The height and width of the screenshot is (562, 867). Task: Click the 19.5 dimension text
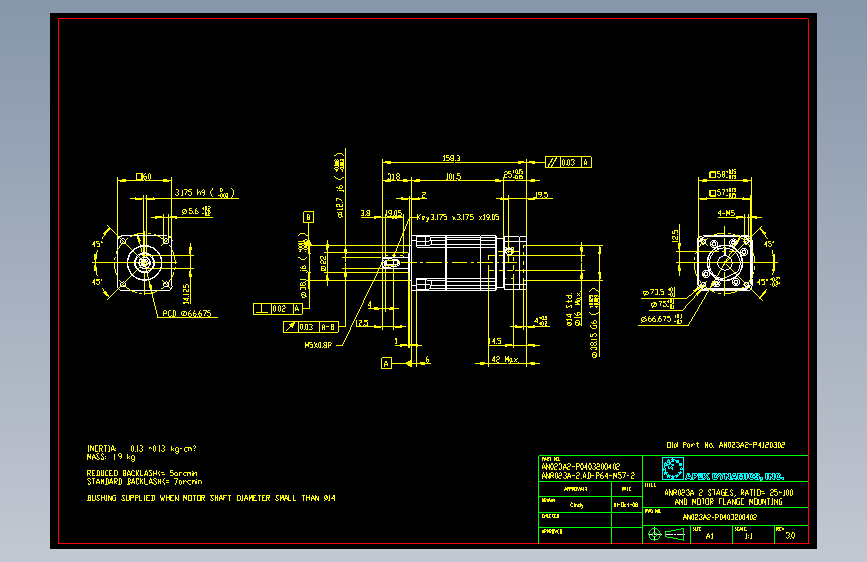coord(542,195)
